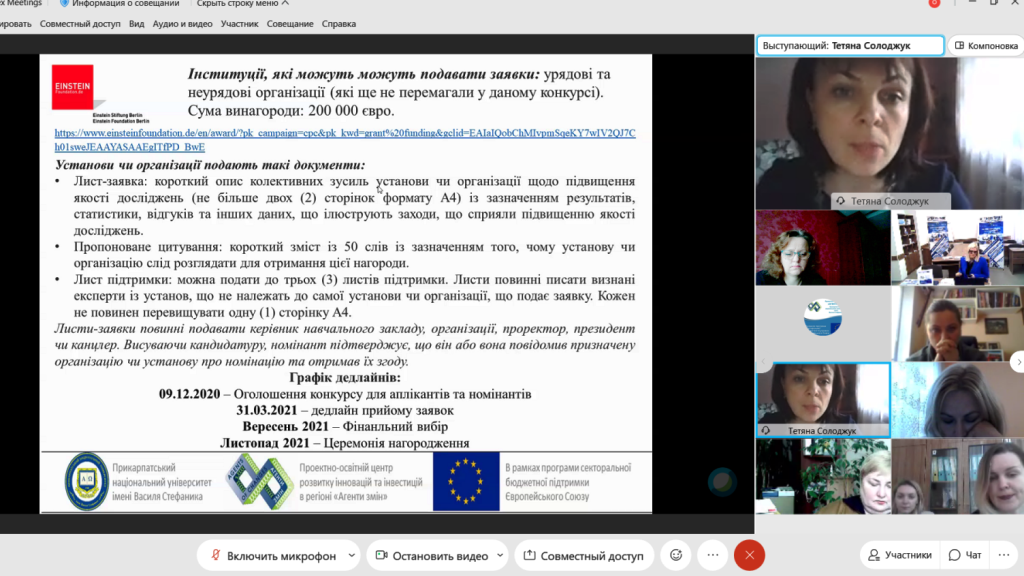
Task: Open the Чат chat panel
Action: (x=965, y=555)
